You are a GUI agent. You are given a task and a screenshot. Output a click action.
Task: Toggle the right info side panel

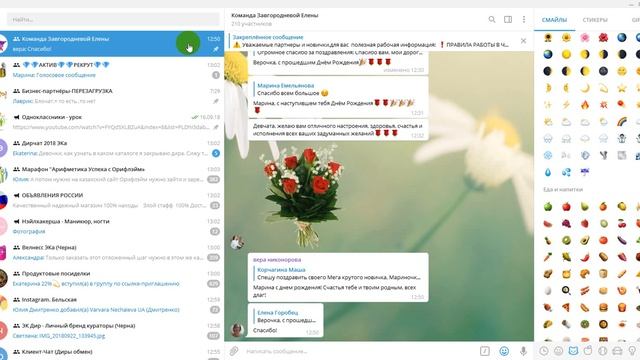pyautogui.click(x=508, y=19)
